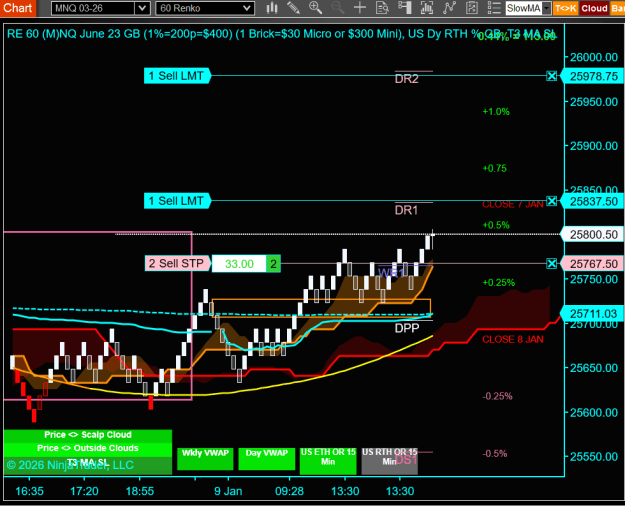Toggle Price <> Scalp Cloud indicator

coord(88,436)
